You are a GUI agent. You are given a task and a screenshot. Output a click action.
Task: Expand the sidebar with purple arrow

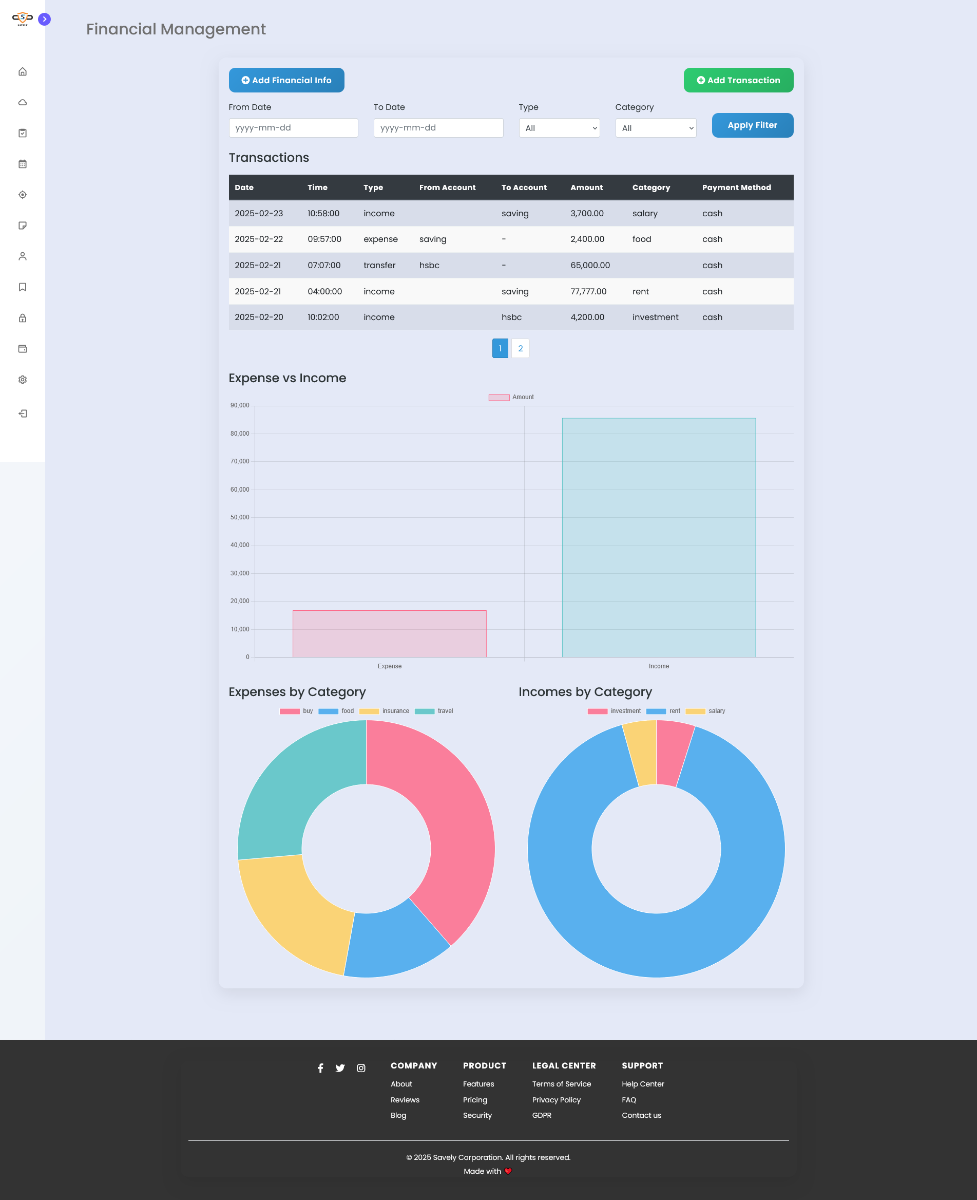click(44, 19)
